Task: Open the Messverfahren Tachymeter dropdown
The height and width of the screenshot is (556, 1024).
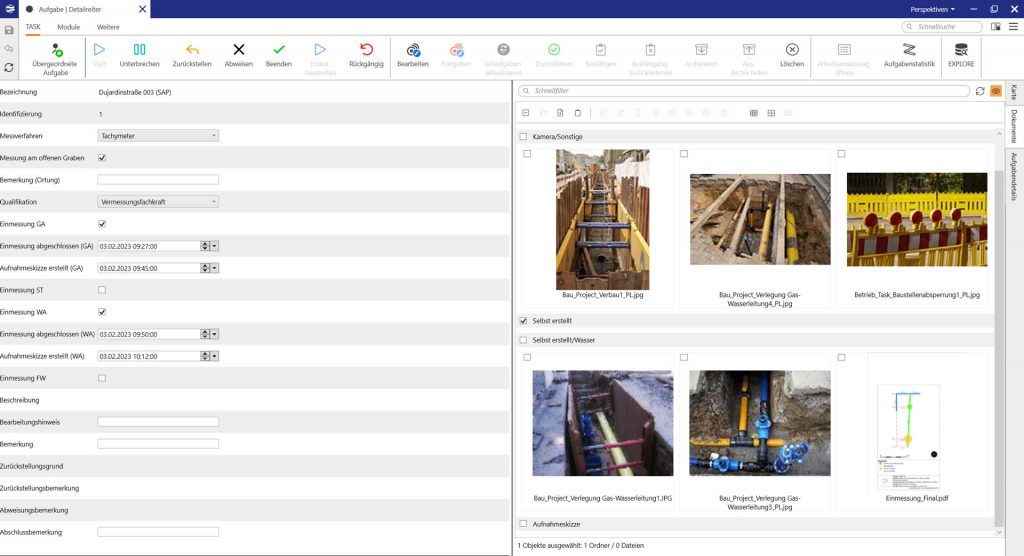Action: click(x=158, y=136)
